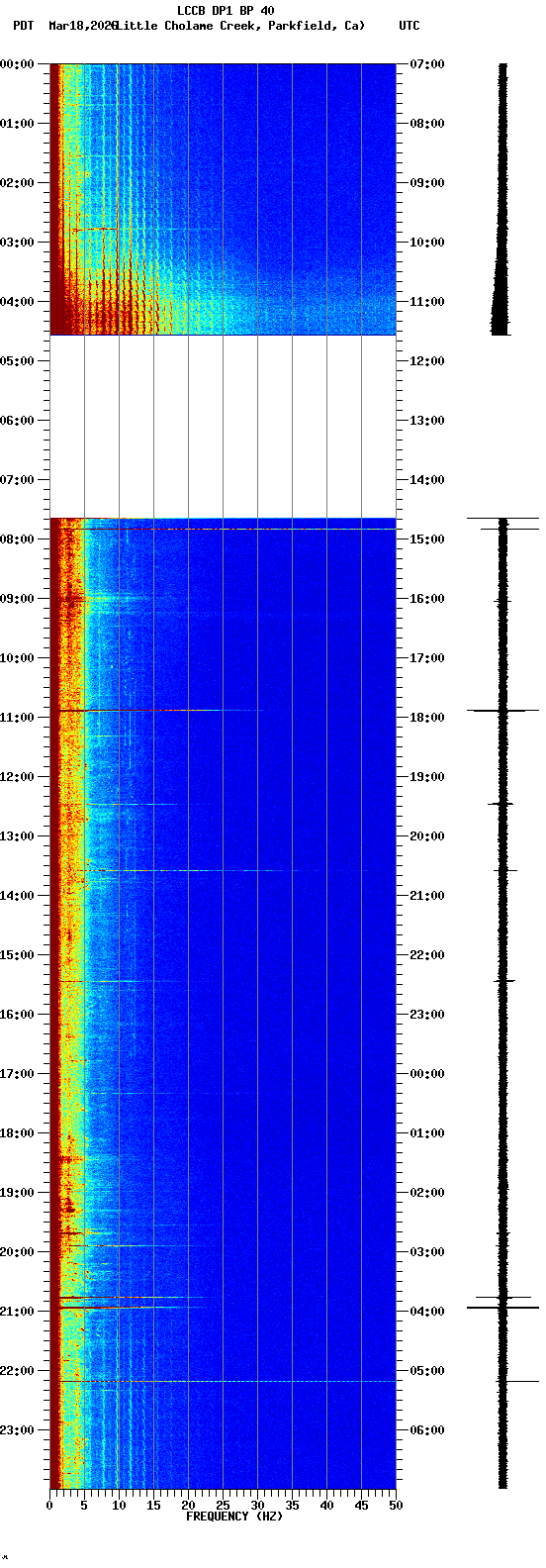
Task: Click frequency axis tick label "20"
Action: 188,1506
